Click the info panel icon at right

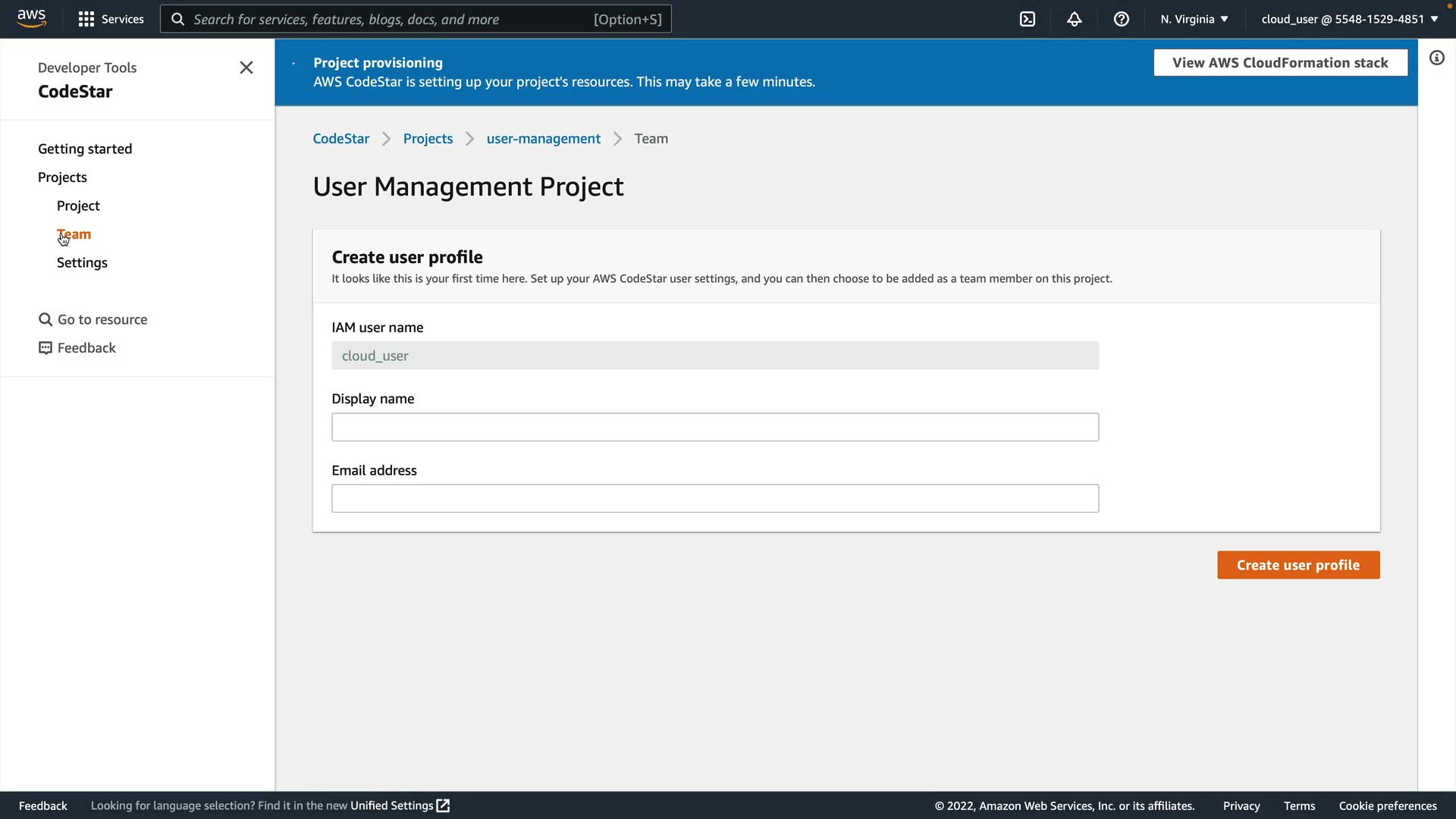pos(1436,58)
